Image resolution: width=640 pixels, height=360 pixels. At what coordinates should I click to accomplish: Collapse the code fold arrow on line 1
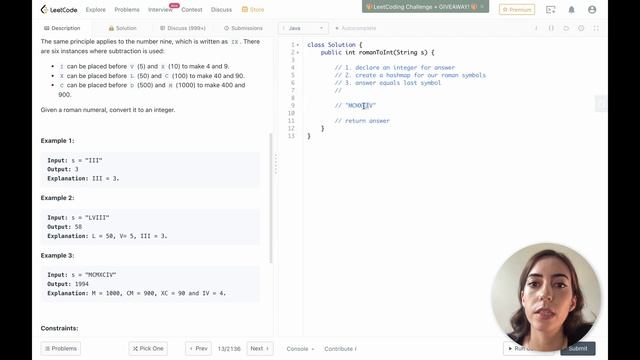click(x=298, y=45)
